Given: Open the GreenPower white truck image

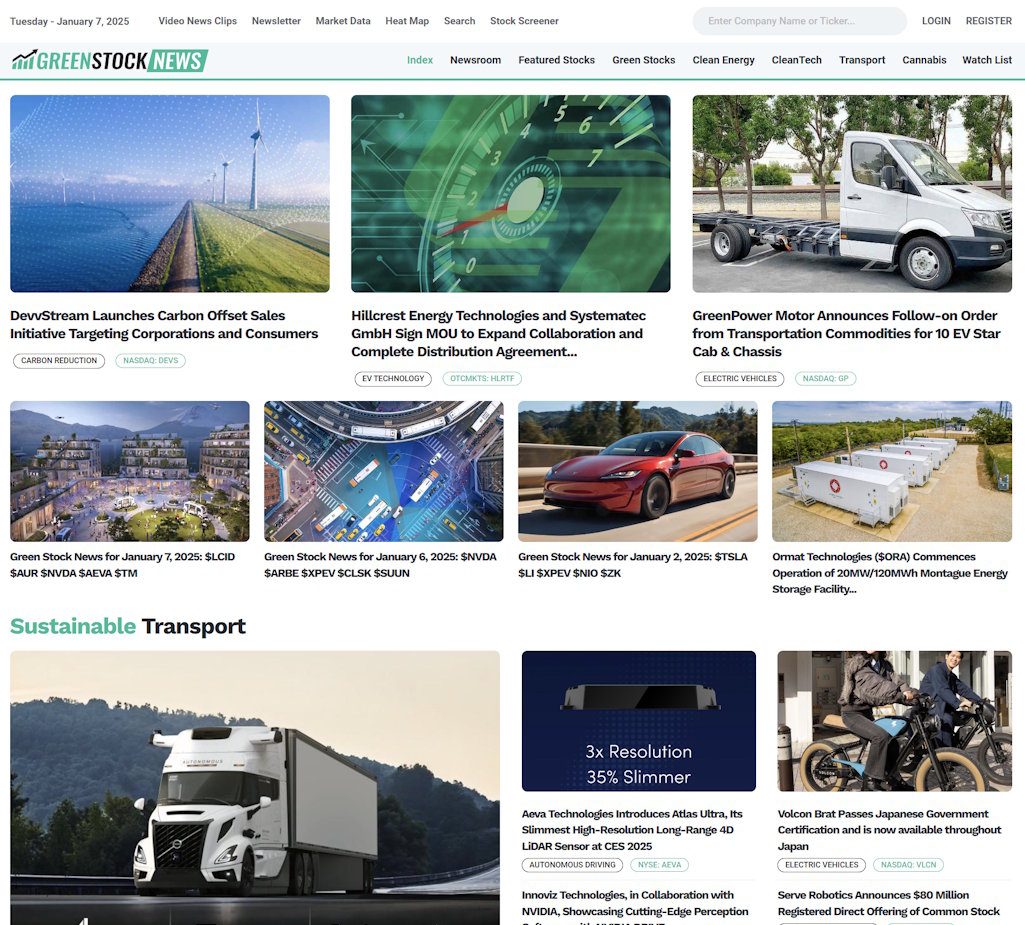Looking at the screenshot, I should pyautogui.click(x=852, y=193).
